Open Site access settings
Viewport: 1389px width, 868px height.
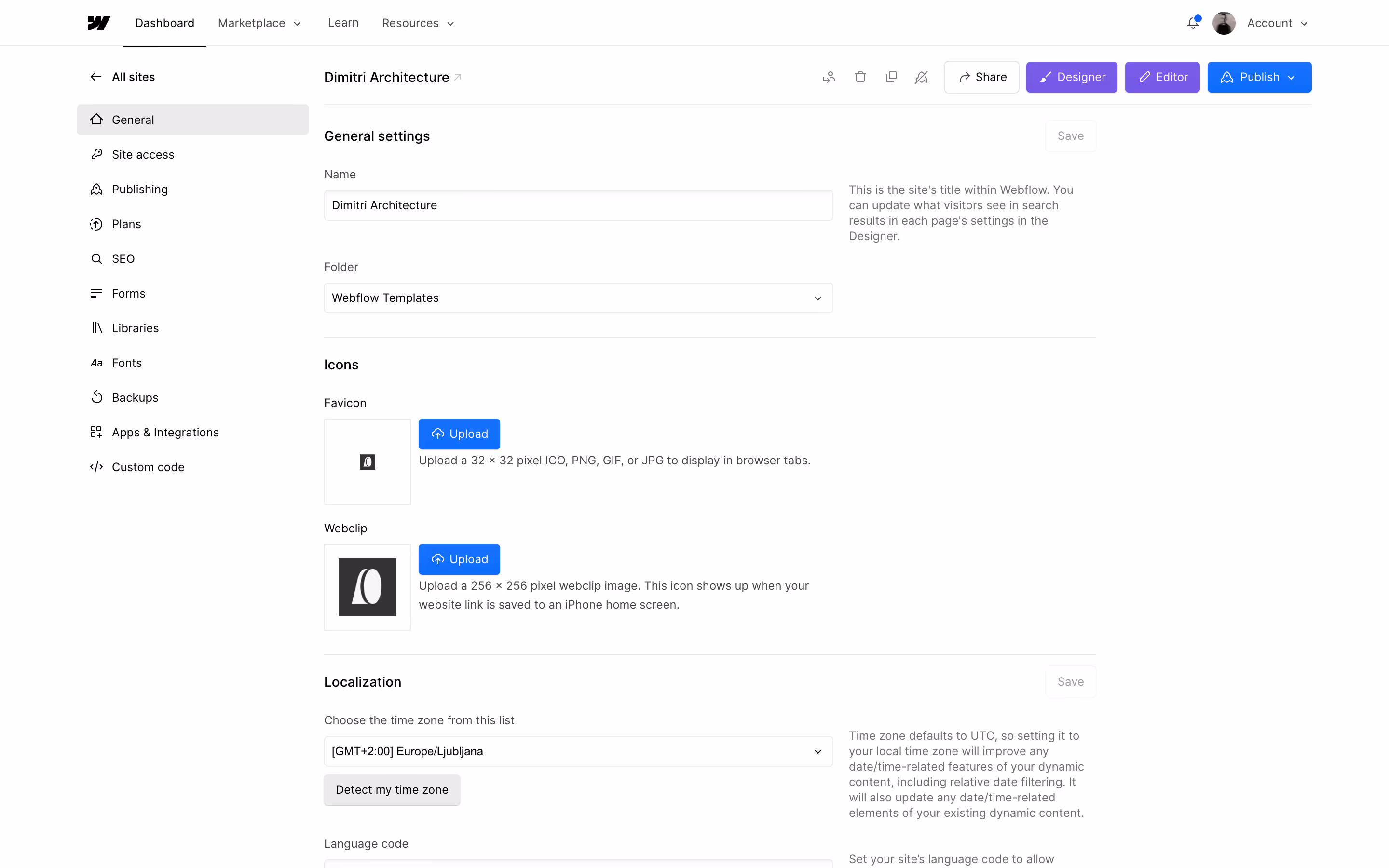pyautogui.click(x=143, y=154)
